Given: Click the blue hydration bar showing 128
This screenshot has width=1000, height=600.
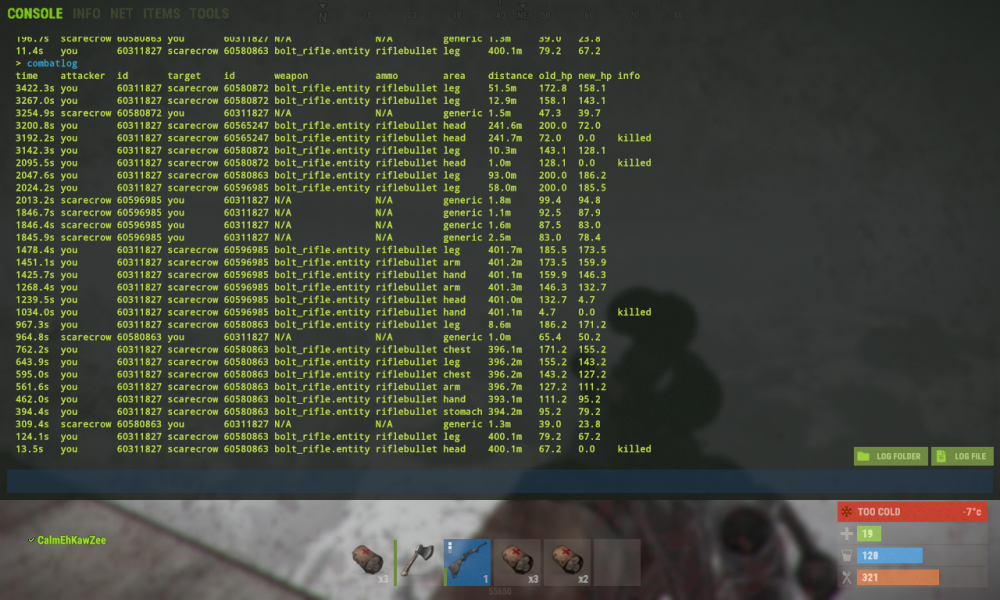Looking at the screenshot, I should point(890,555).
